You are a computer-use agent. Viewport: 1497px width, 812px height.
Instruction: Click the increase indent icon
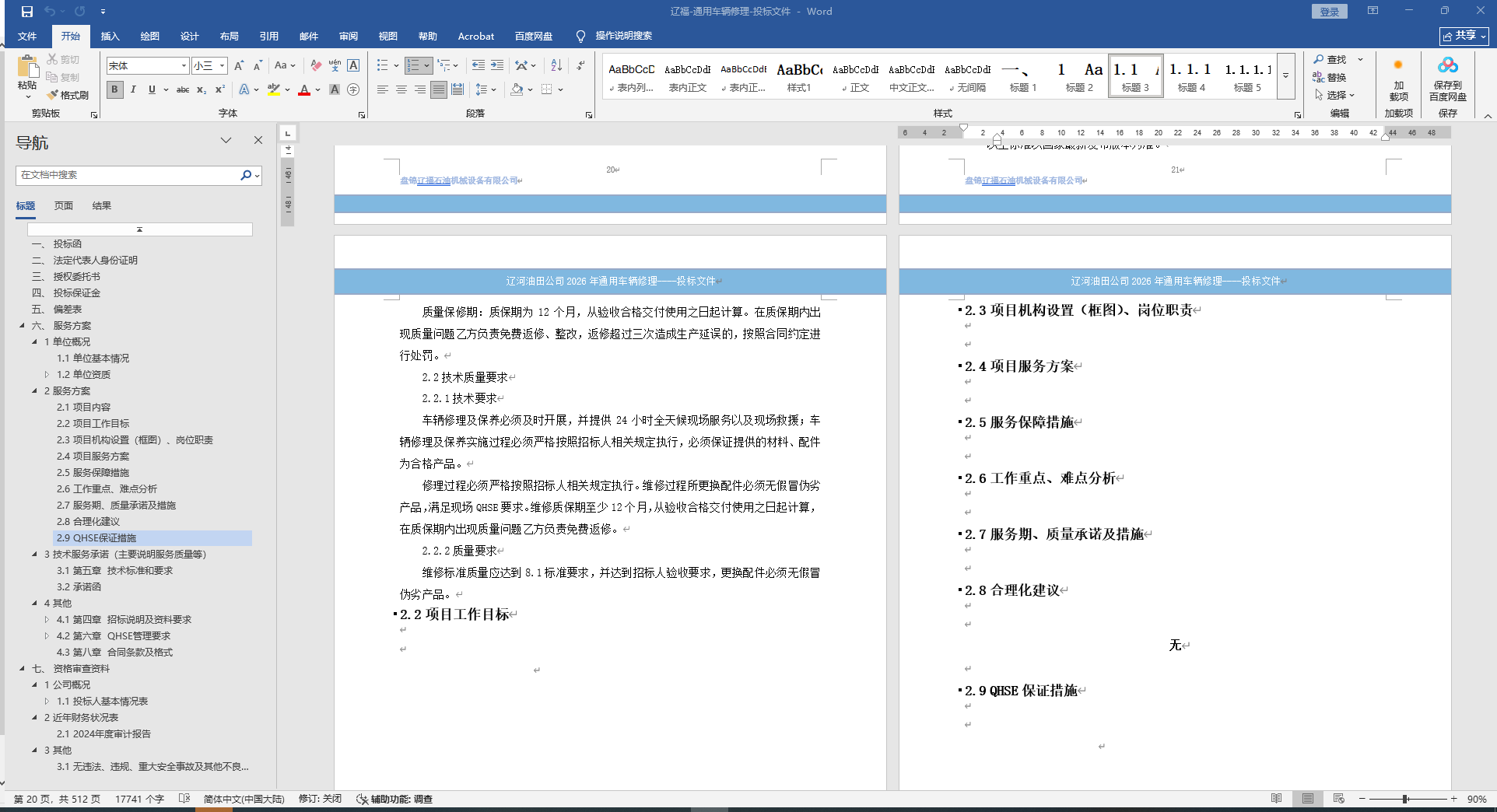tap(497, 65)
